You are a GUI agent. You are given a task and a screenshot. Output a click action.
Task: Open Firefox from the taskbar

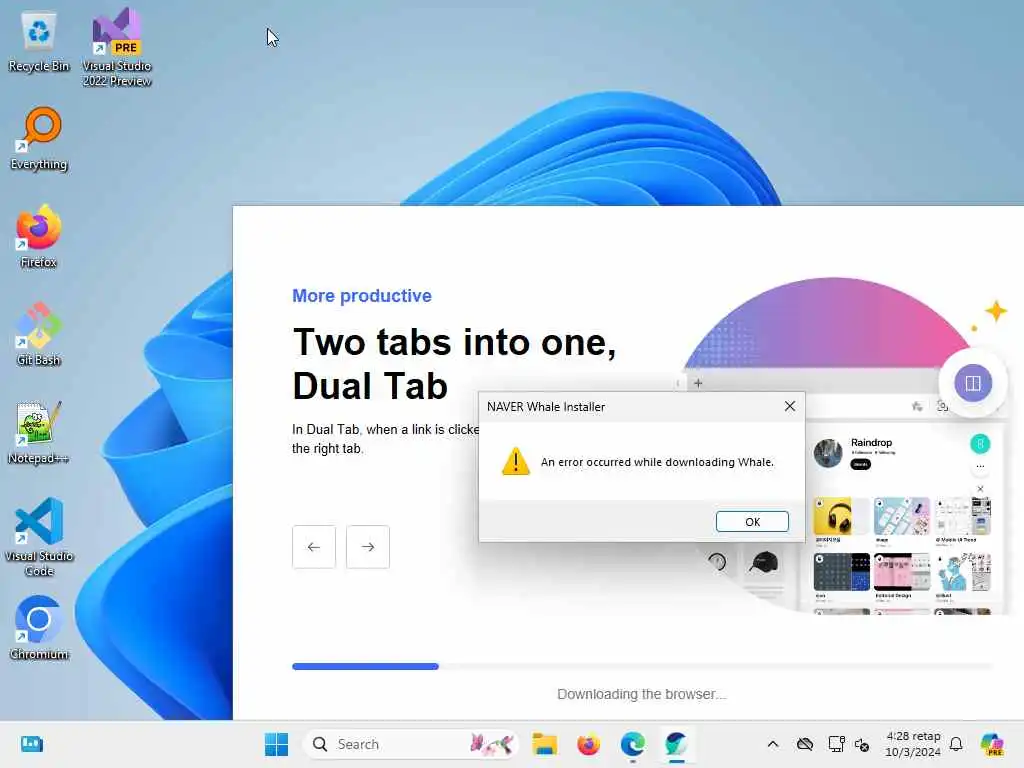click(588, 744)
